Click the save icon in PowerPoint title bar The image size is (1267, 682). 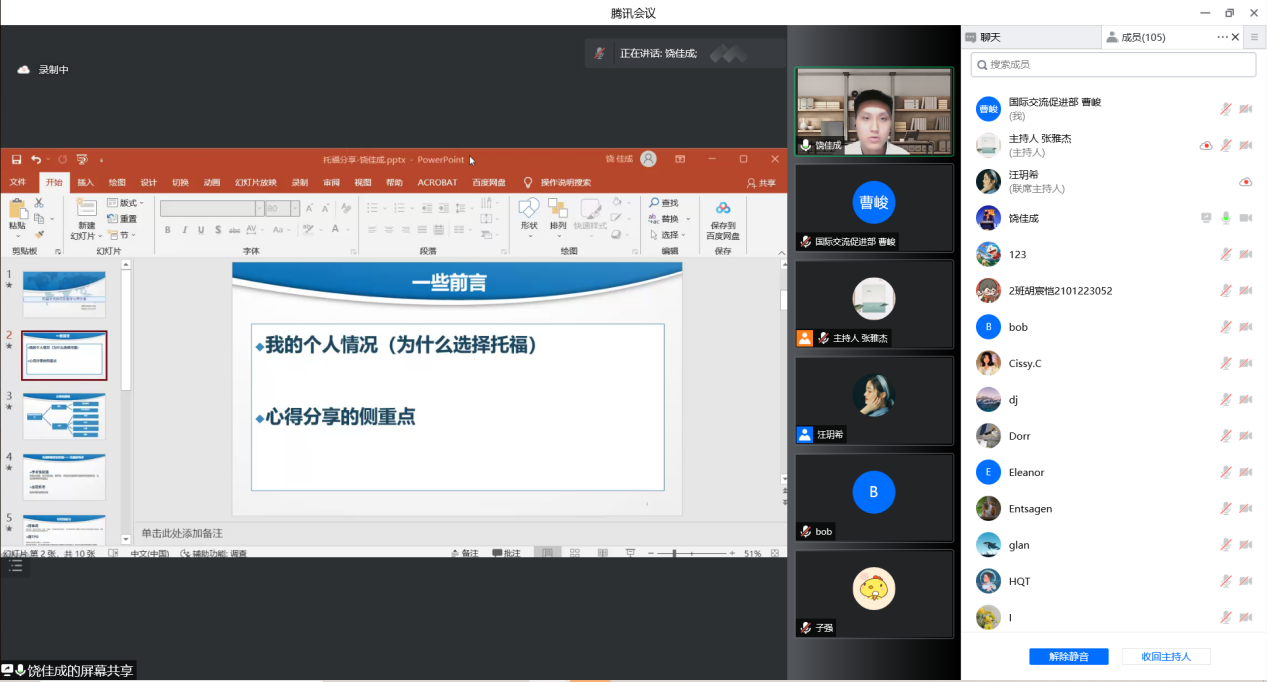point(16,159)
